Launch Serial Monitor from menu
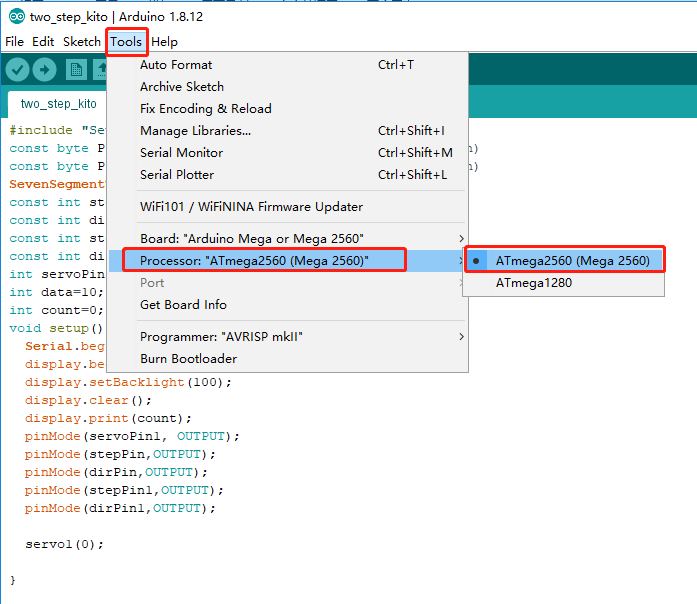Viewport: 697px width, 604px height. click(x=288, y=153)
